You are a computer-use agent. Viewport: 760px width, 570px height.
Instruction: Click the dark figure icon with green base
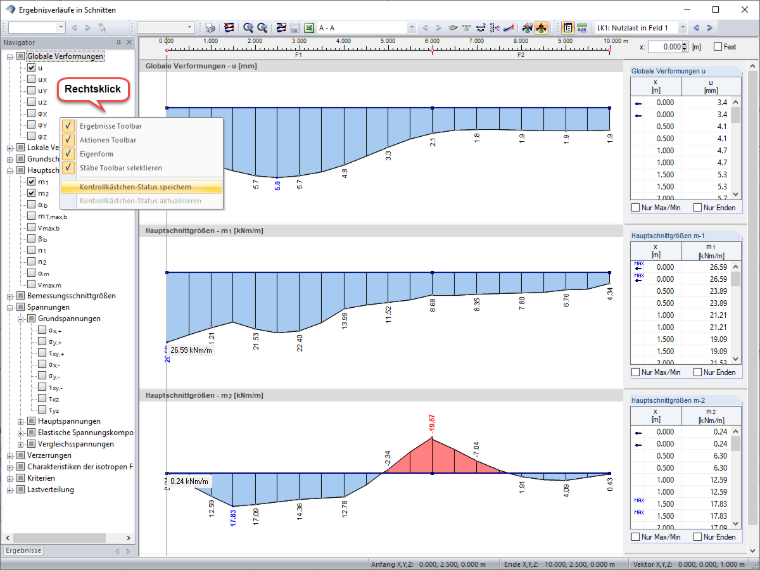tap(527, 28)
